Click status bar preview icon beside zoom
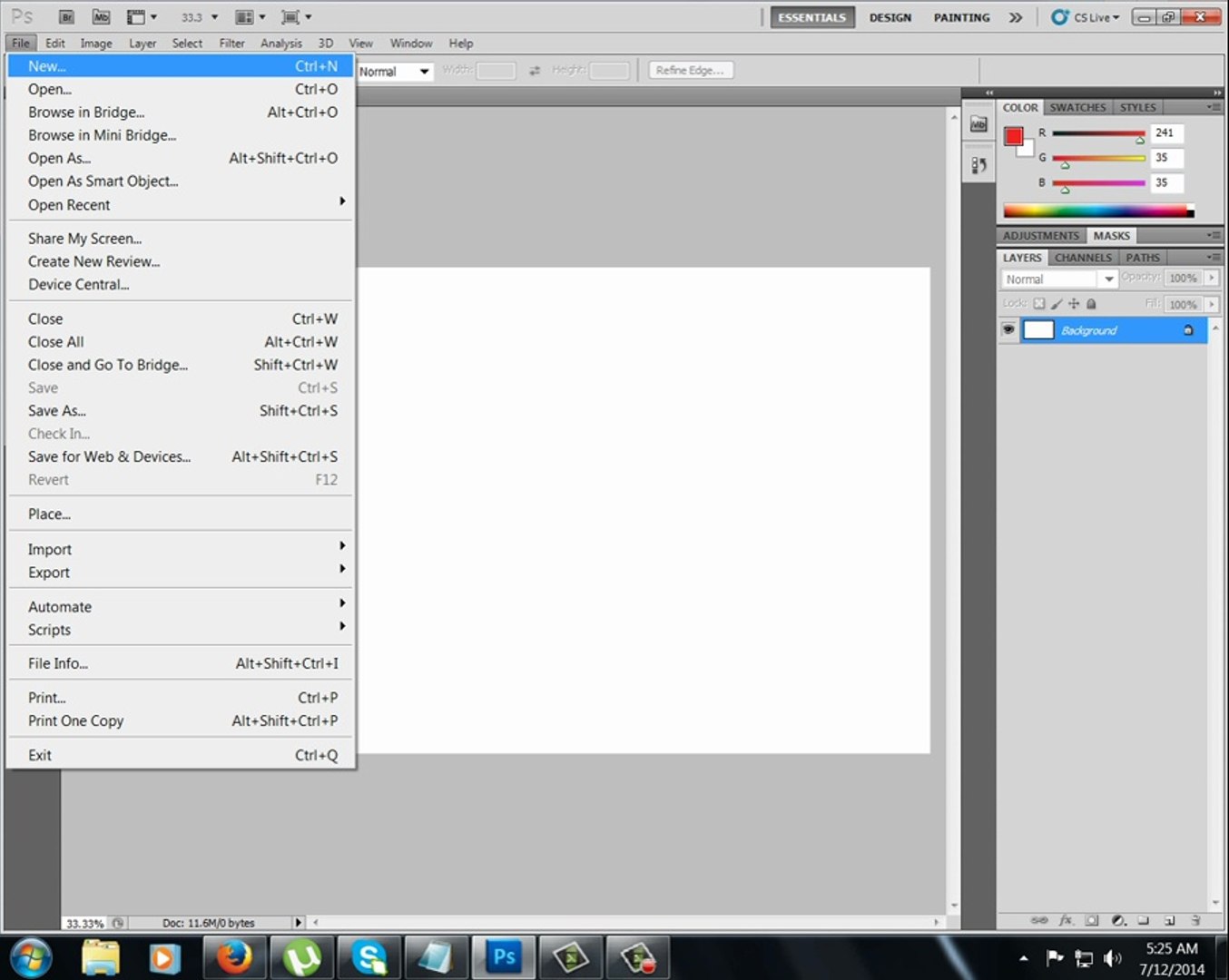The image size is (1229, 980). 118,923
